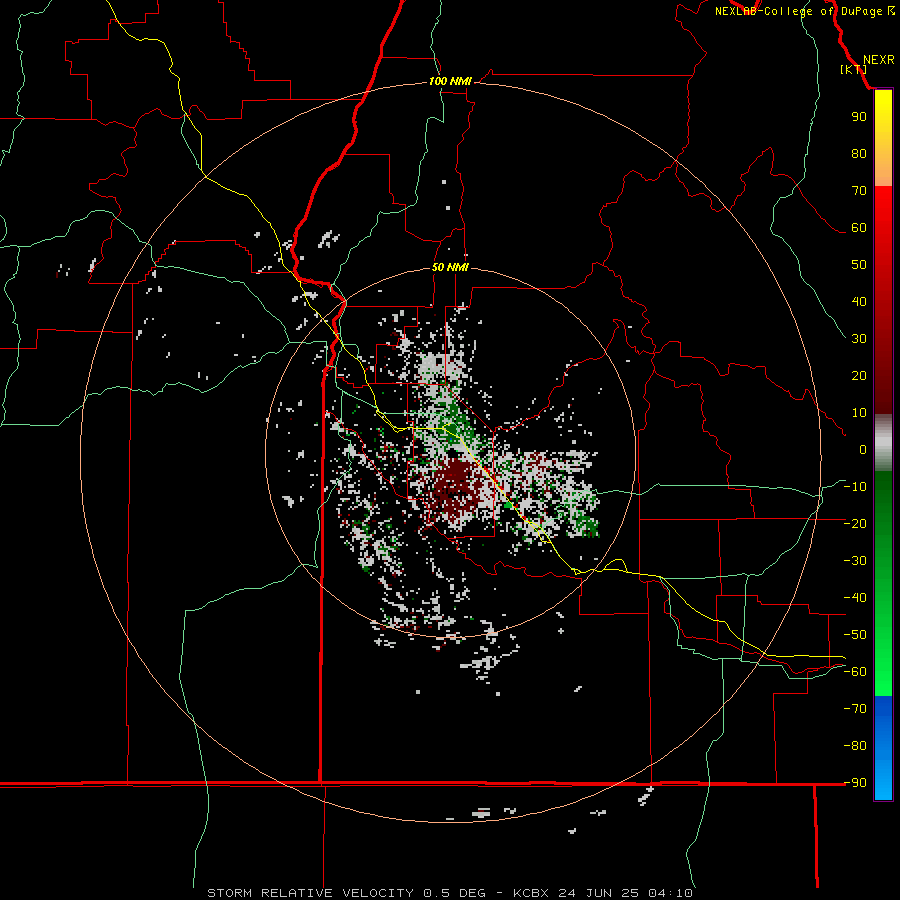Click the KT units label above the color scale
The height and width of the screenshot is (900, 900).
(x=854, y=69)
